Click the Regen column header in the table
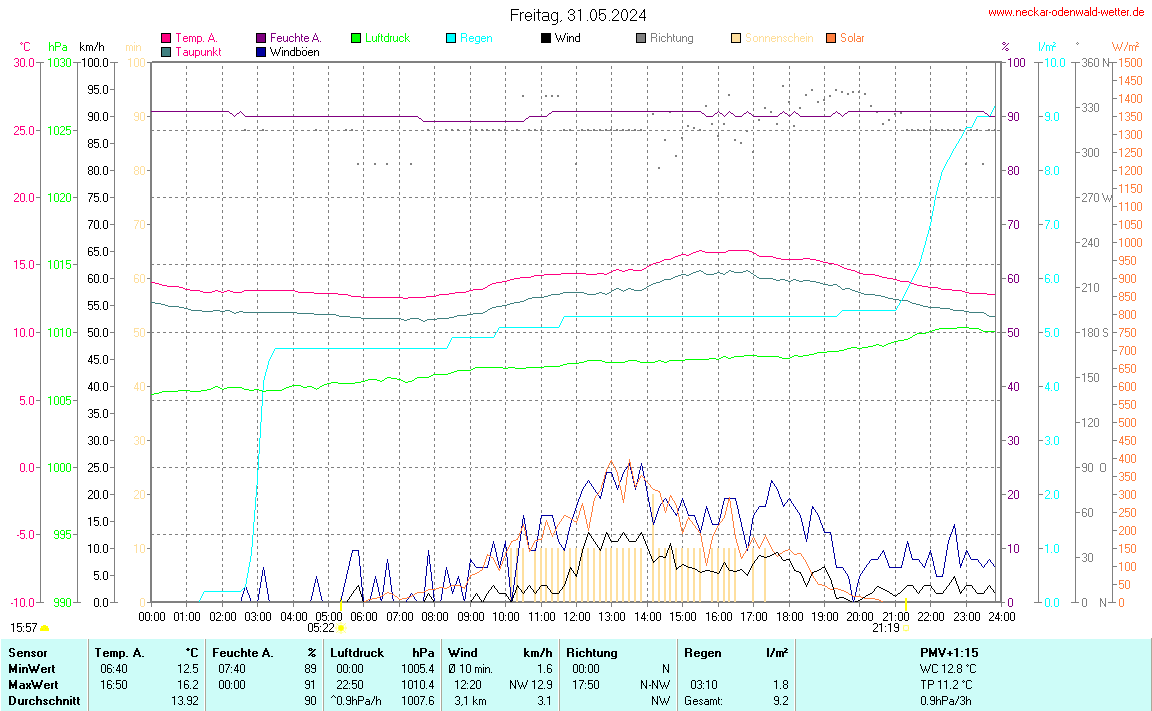Screen dimensions: 1152x711 click(x=701, y=652)
